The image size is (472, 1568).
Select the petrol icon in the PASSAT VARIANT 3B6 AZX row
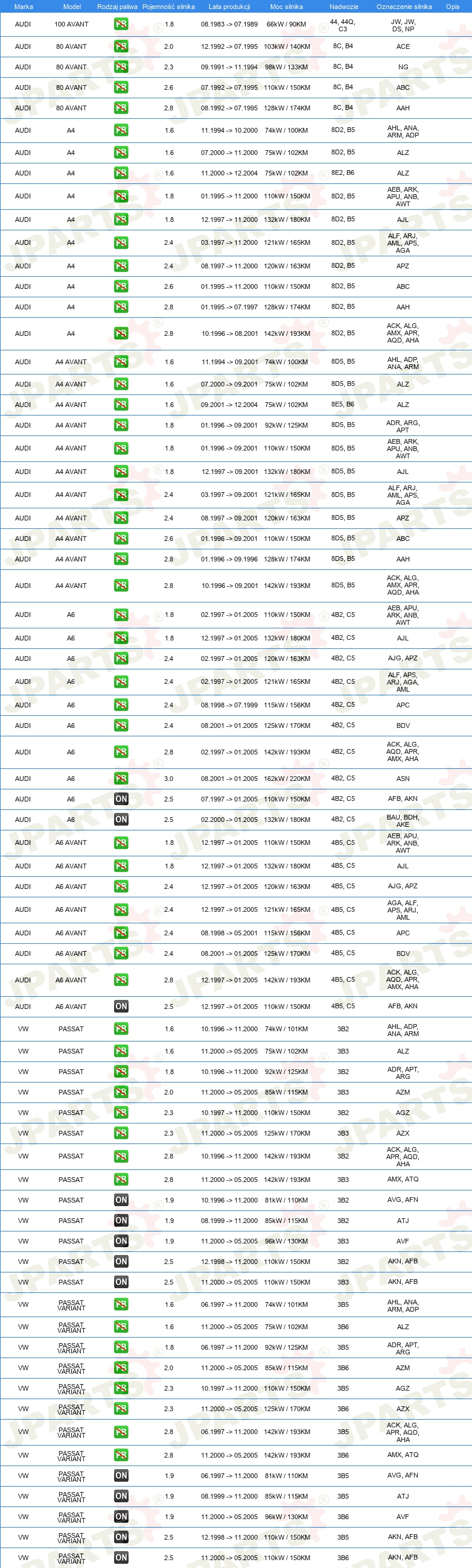[121, 1409]
